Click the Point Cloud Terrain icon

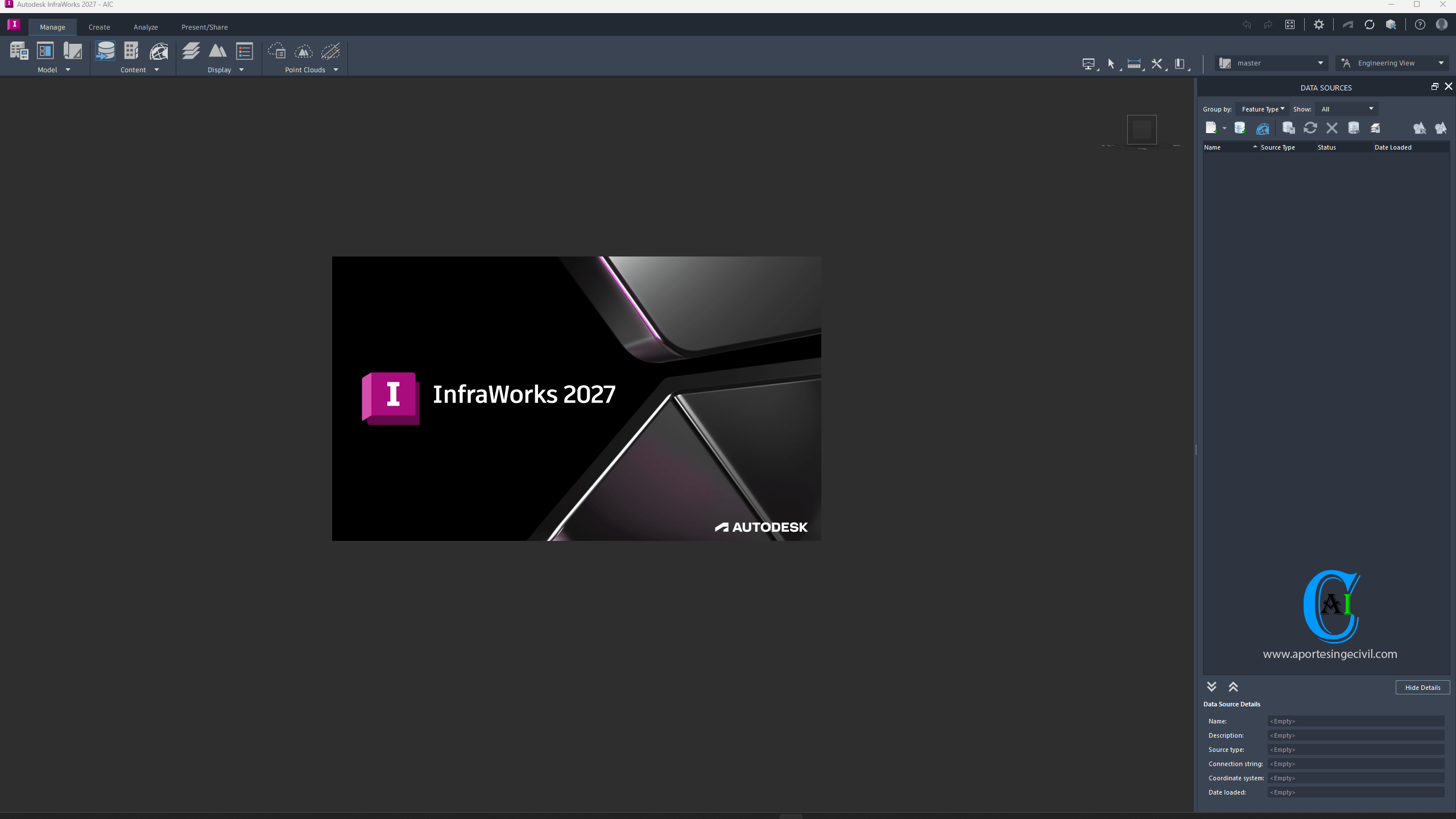tap(303, 51)
